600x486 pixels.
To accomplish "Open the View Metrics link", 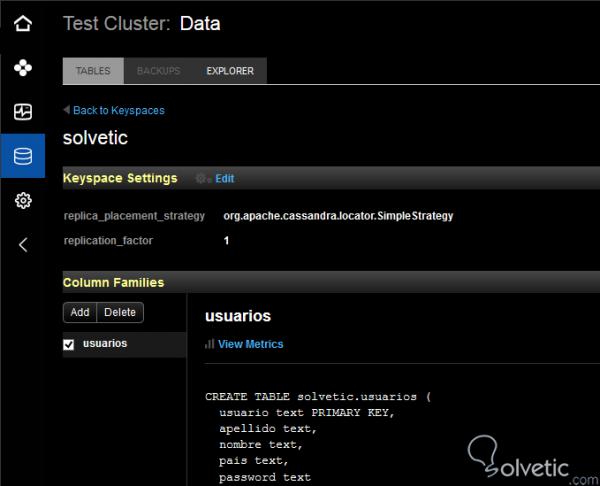I will point(250,344).
